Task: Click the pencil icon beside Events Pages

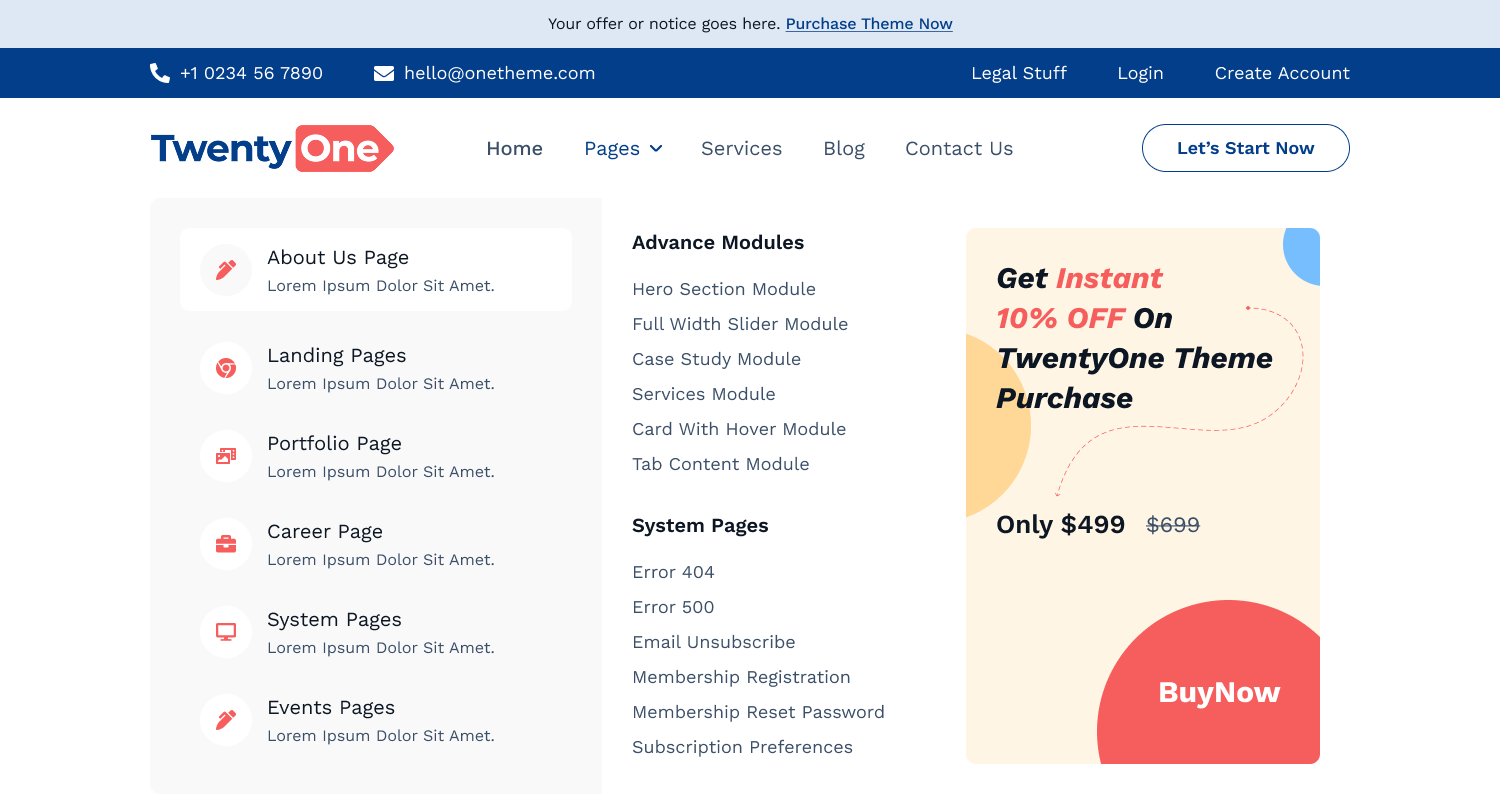Action: point(226,720)
